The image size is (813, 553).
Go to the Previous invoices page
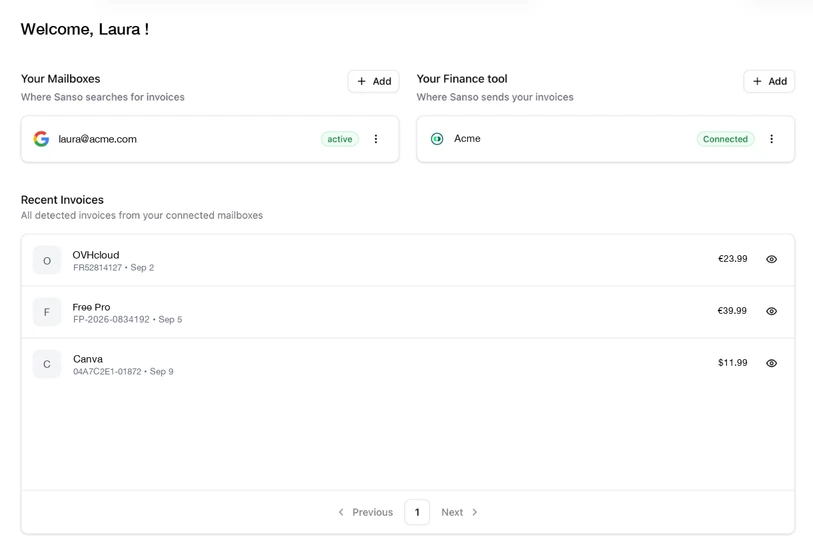tap(366, 512)
